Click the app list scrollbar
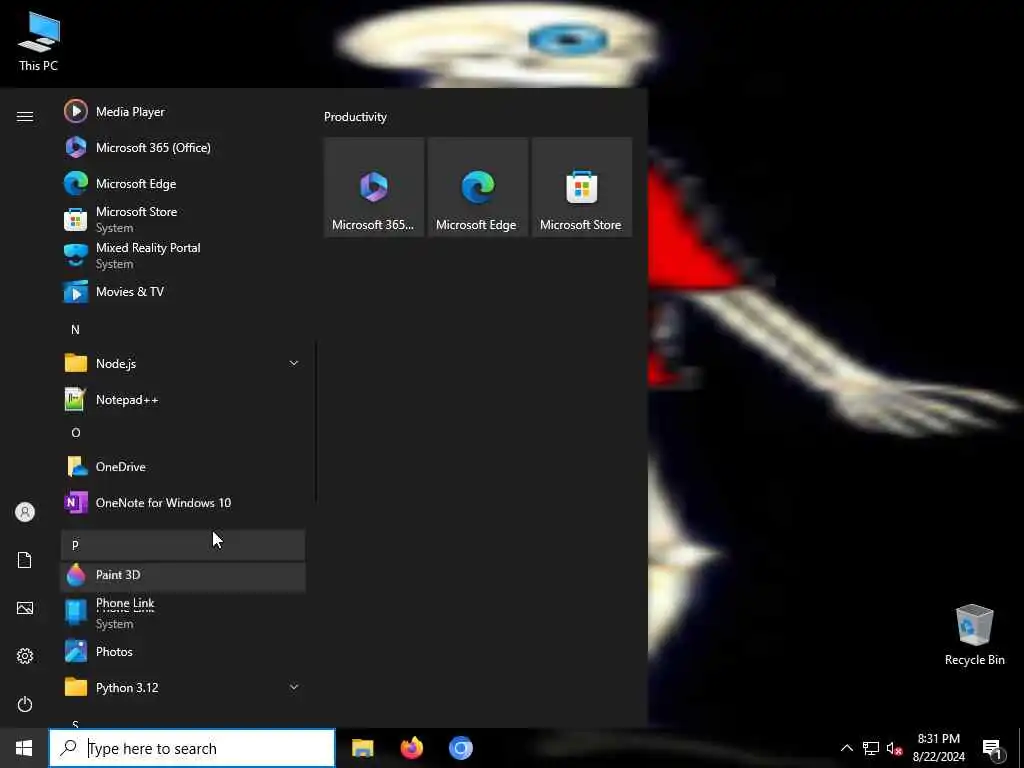Viewport: 1024px width, 768px height. (x=316, y=421)
